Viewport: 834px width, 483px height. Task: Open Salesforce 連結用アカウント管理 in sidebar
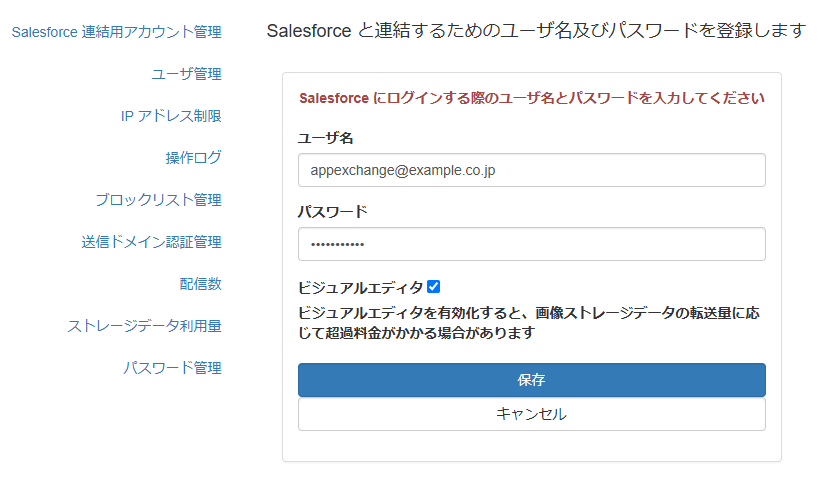tap(116, 32)
